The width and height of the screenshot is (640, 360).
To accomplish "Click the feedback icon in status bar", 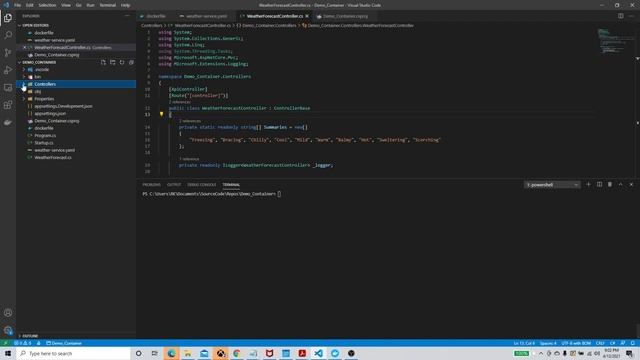I will 623,343.
